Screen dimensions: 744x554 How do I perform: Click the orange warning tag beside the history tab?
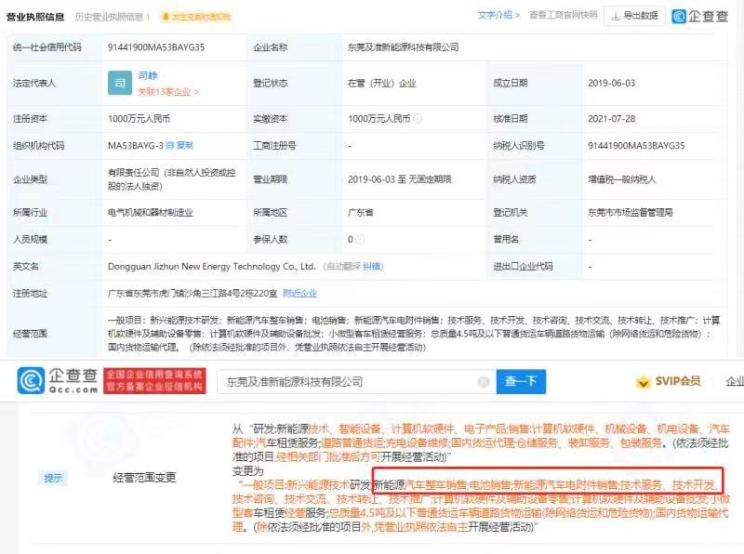click(196, 17)
